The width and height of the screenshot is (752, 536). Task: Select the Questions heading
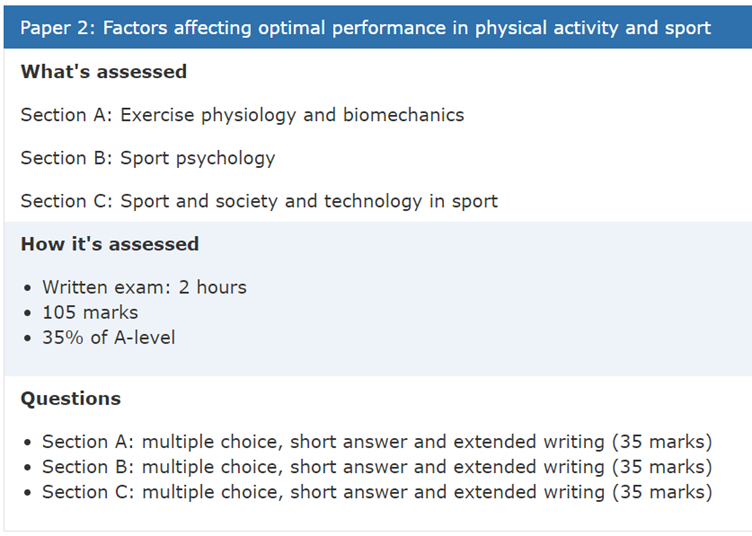click(70, 399)
